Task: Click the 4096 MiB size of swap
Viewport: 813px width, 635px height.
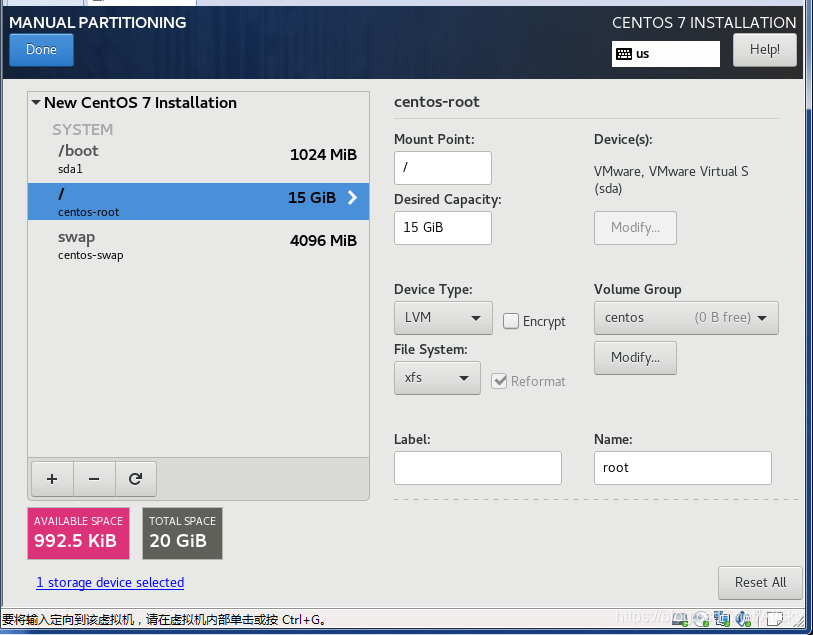Action: pyautogui.click(x=324, y=241)
